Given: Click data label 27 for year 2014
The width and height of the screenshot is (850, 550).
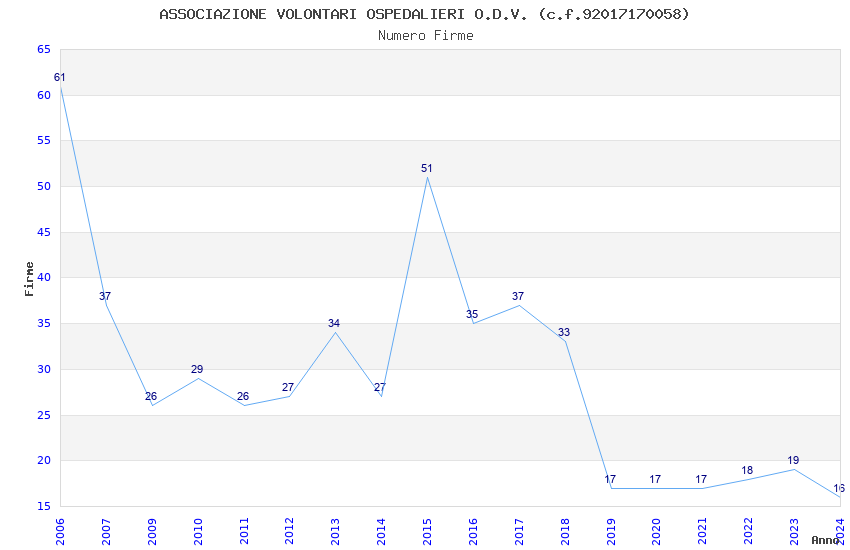Looking at the screenshot, I should (x=380, y=387).
